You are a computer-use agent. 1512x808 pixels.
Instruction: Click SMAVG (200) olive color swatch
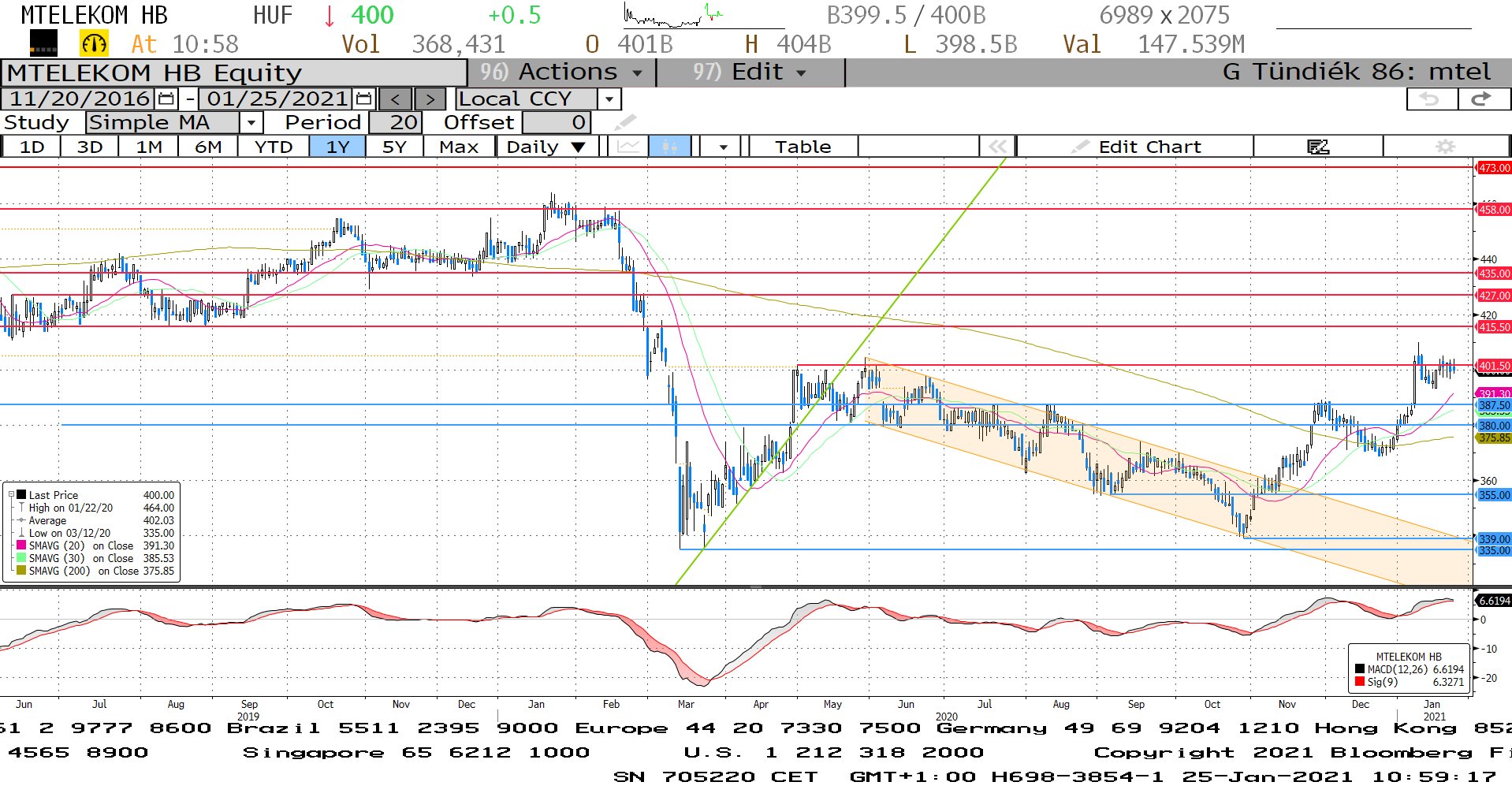21,570
